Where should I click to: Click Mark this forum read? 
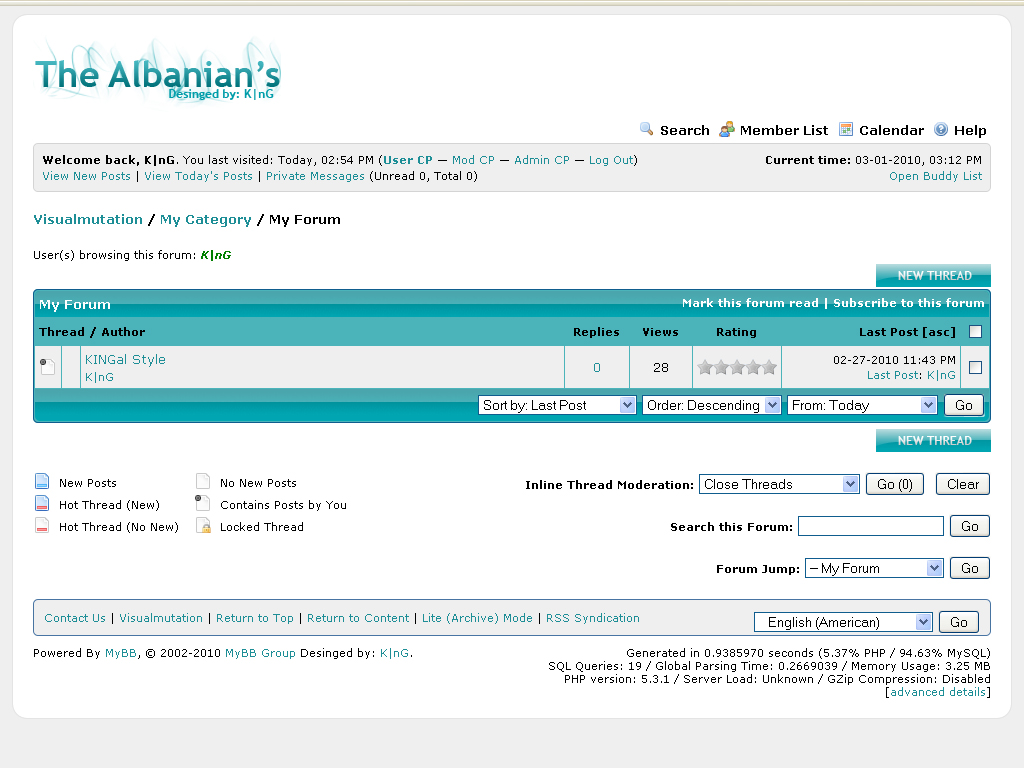749,303
